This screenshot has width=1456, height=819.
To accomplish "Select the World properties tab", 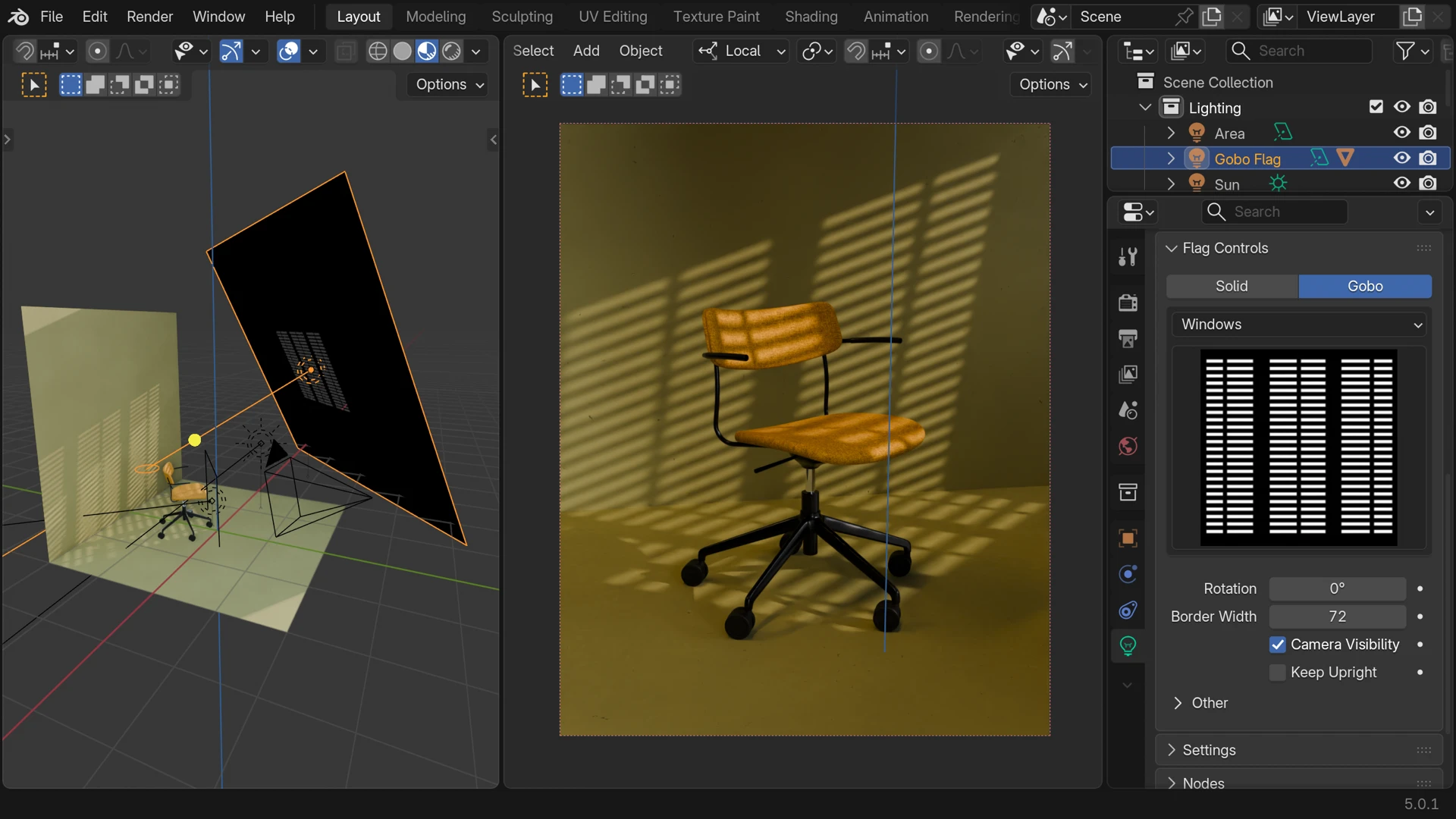I will pos(1128,447).
